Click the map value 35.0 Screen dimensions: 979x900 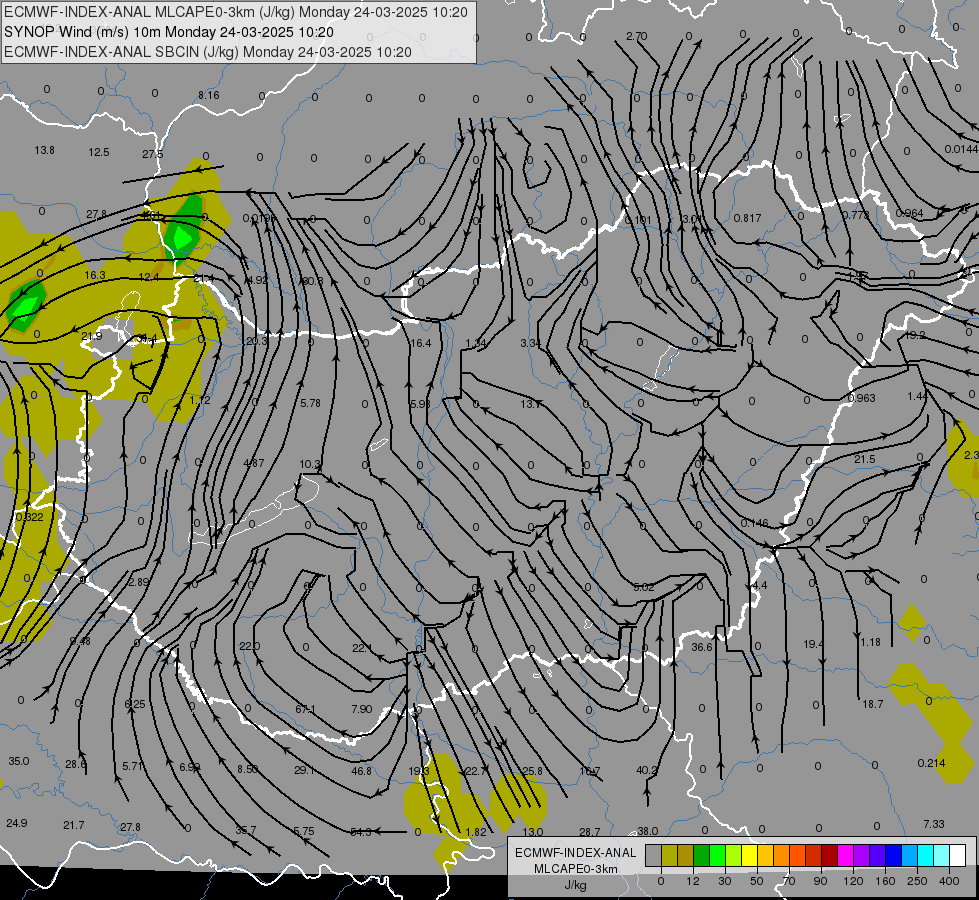(19, 761)
